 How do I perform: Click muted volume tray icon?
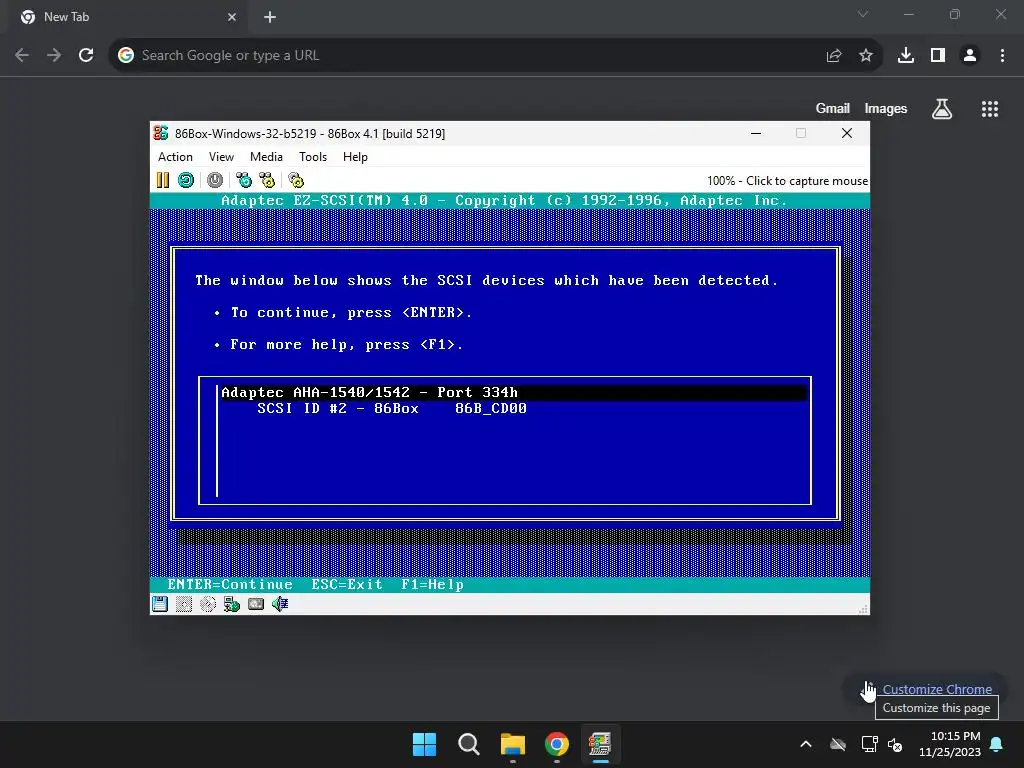click(x=895, y=744)
